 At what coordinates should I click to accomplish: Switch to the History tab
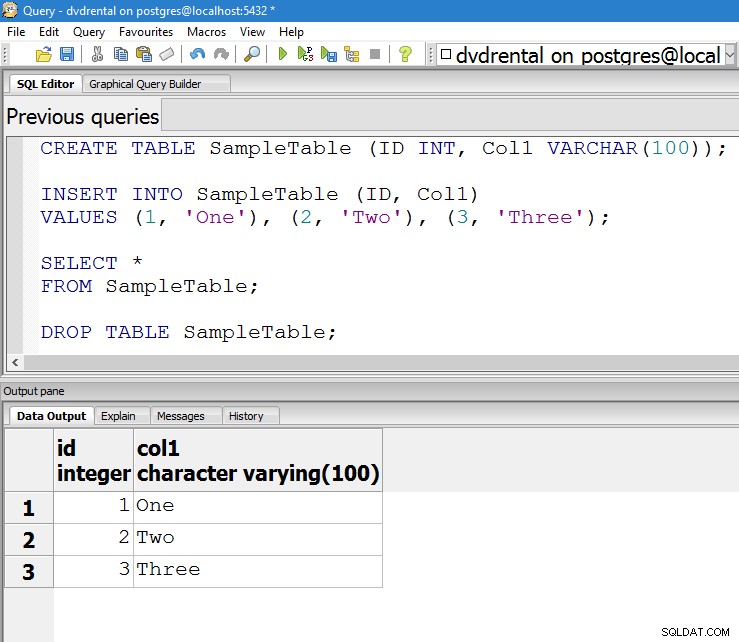pyautogui.click(x=251, y=416)
